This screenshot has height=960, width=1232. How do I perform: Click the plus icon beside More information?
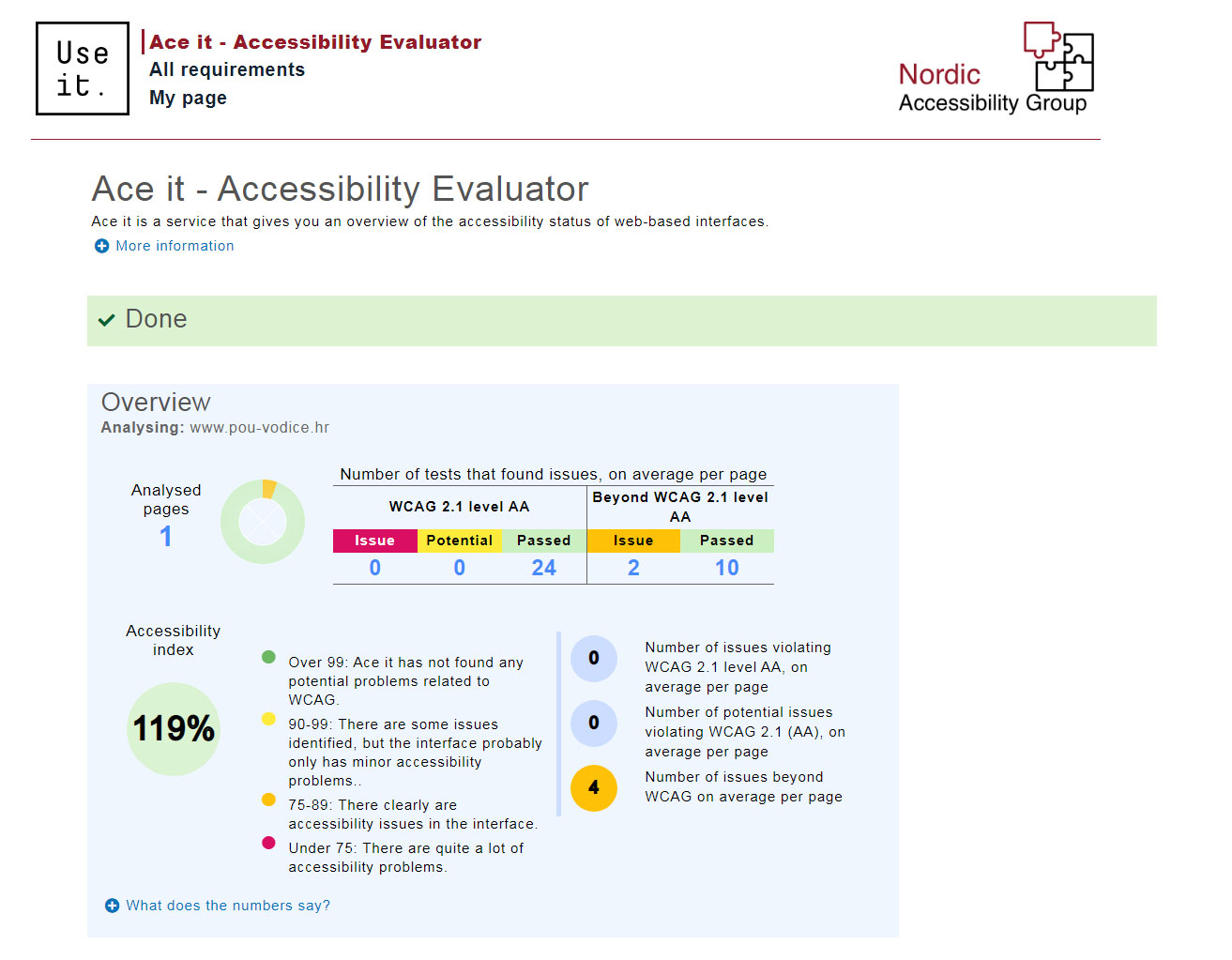click(101, 246)
